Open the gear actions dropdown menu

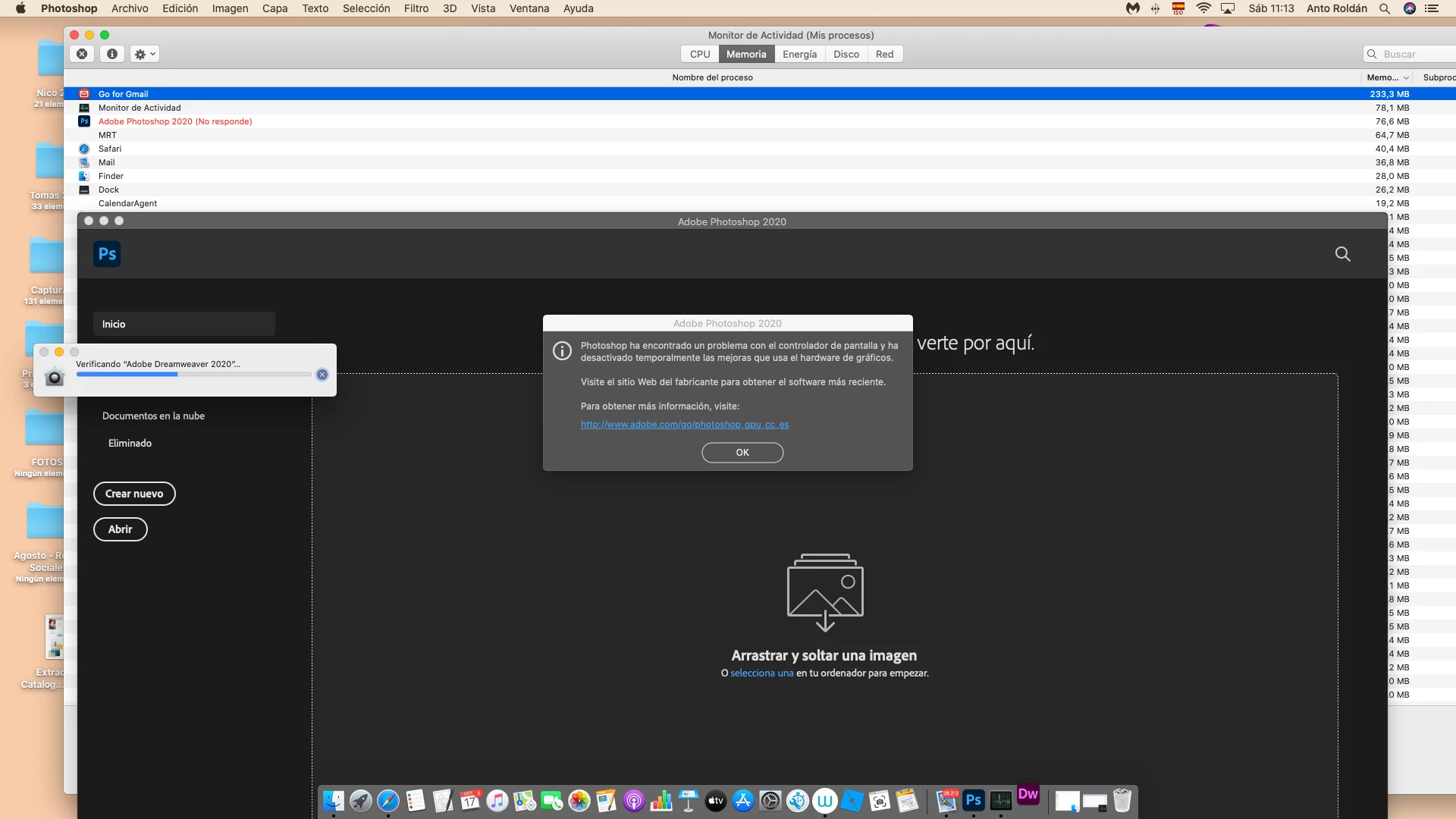(x=144, y=54)
